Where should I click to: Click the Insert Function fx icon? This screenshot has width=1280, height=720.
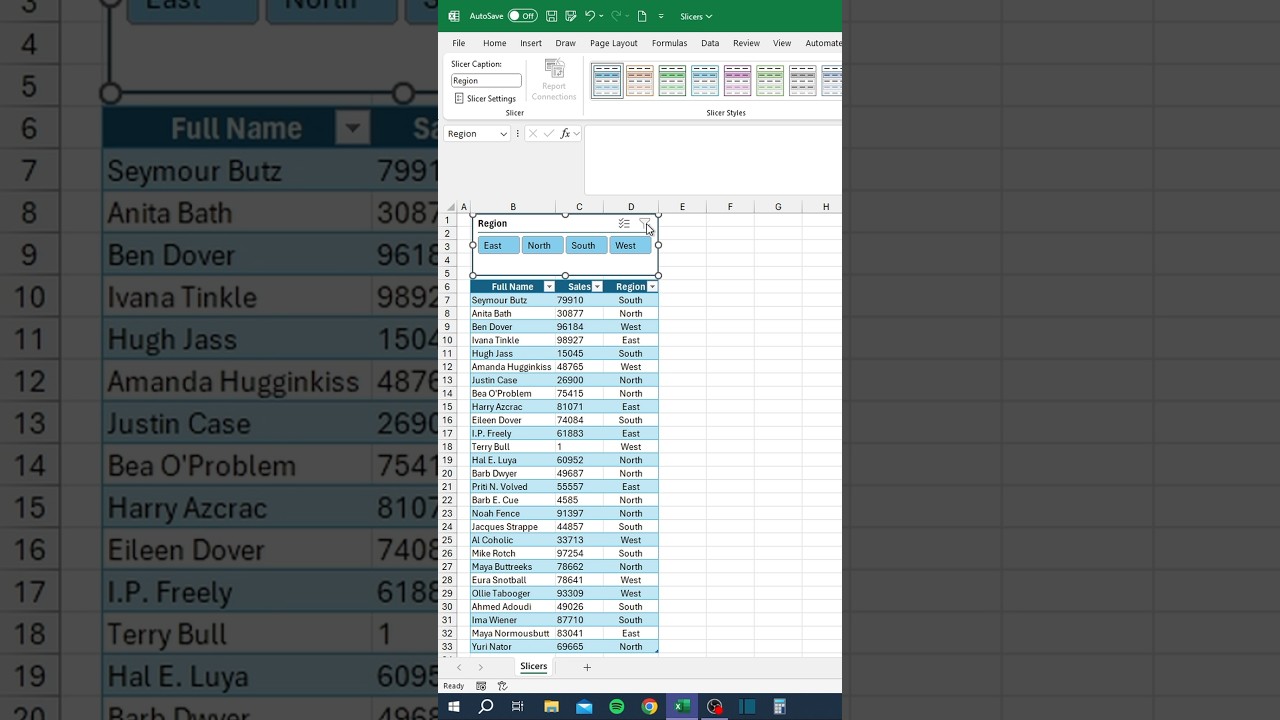coord(566,134)
